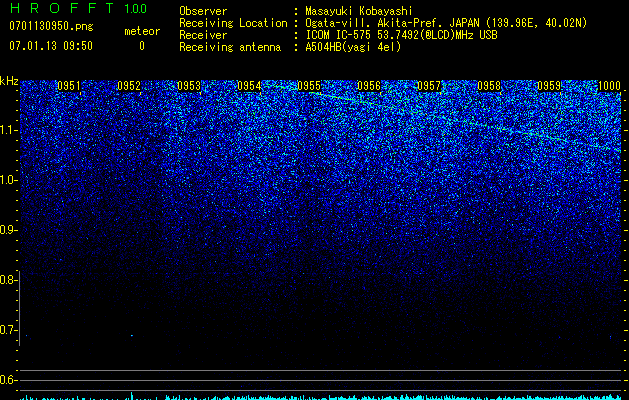The image size is (629, 400).
Task: Click the antenna A504HB(yagi 4el) text
Action: tap(353, 47)
